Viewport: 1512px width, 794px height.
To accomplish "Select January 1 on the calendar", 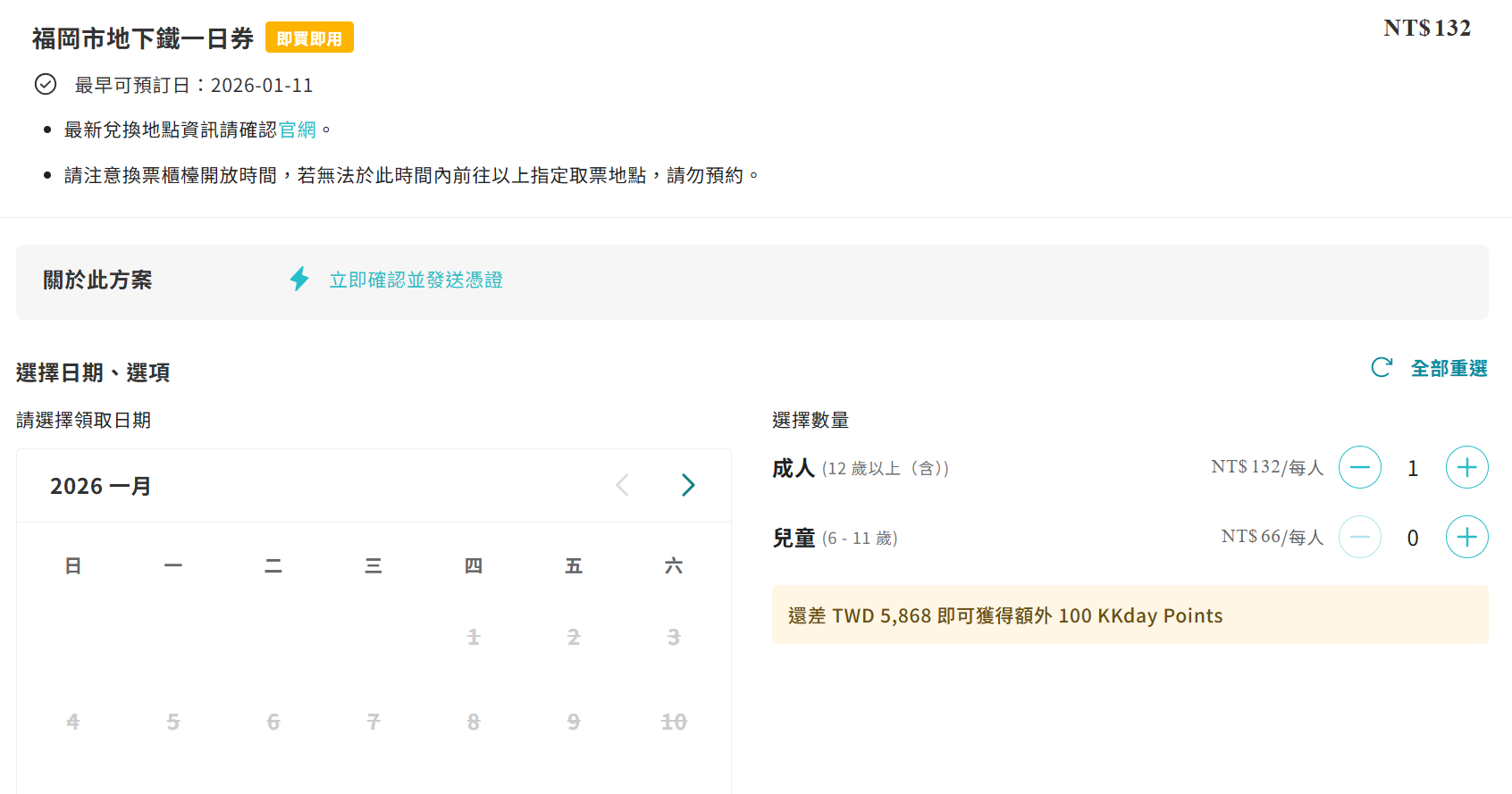I will coord(474,637).
